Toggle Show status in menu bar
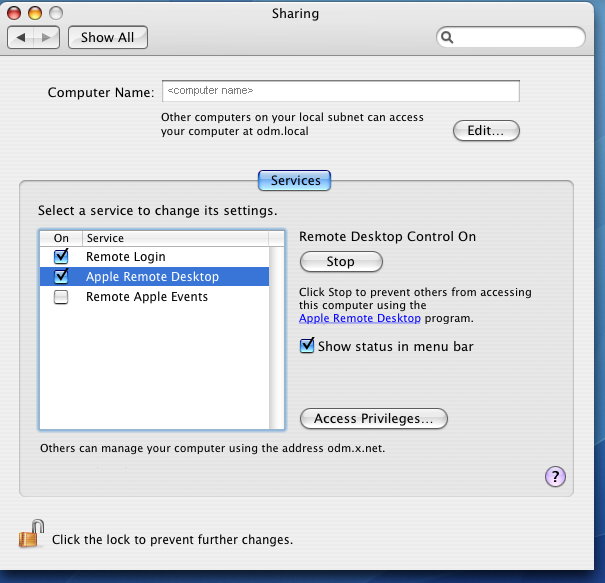605x583 pixels. [307, 346]
